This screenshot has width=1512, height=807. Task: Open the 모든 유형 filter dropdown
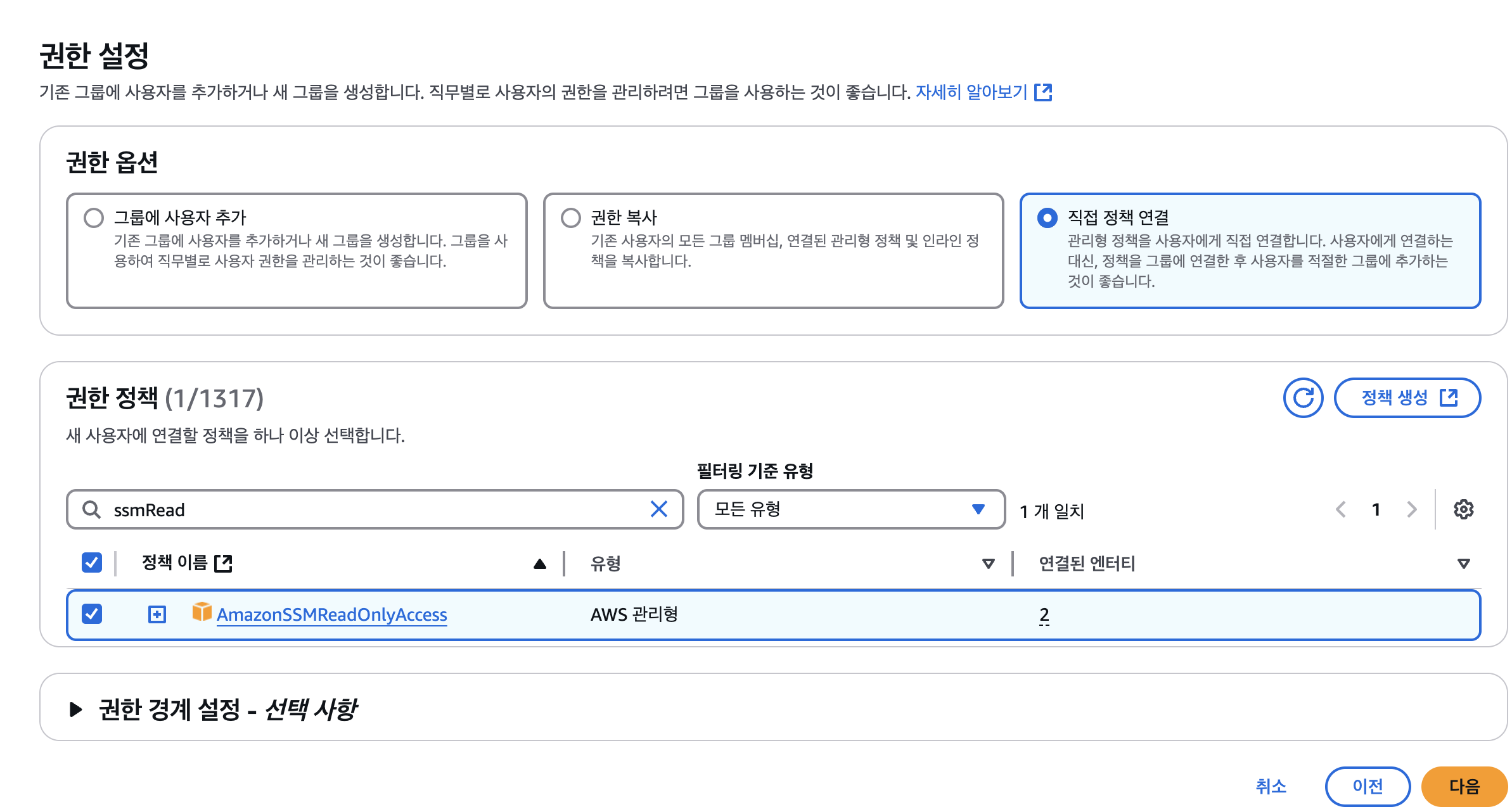(850, 509)
